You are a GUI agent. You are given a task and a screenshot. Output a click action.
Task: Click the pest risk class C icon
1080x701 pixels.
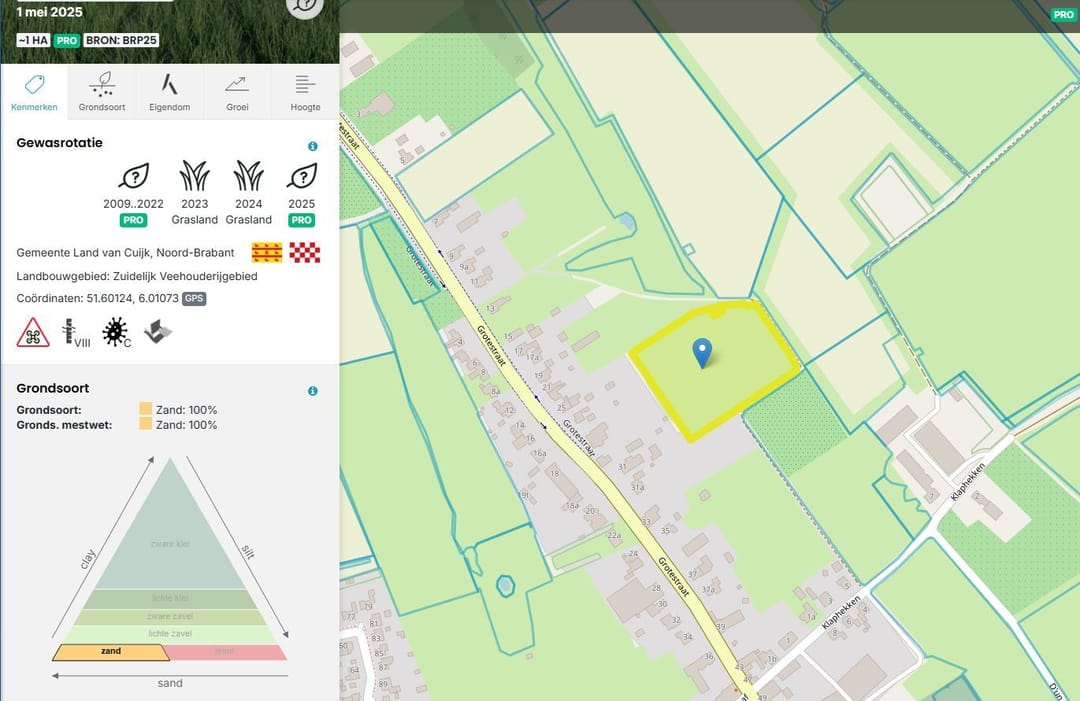click(116, 332)
